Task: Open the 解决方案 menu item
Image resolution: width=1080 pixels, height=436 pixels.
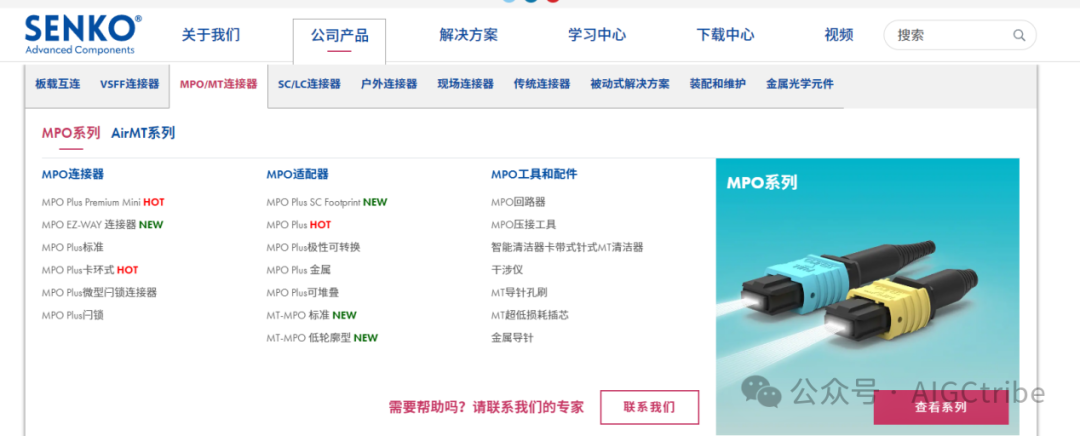Action: coord(468,35)
